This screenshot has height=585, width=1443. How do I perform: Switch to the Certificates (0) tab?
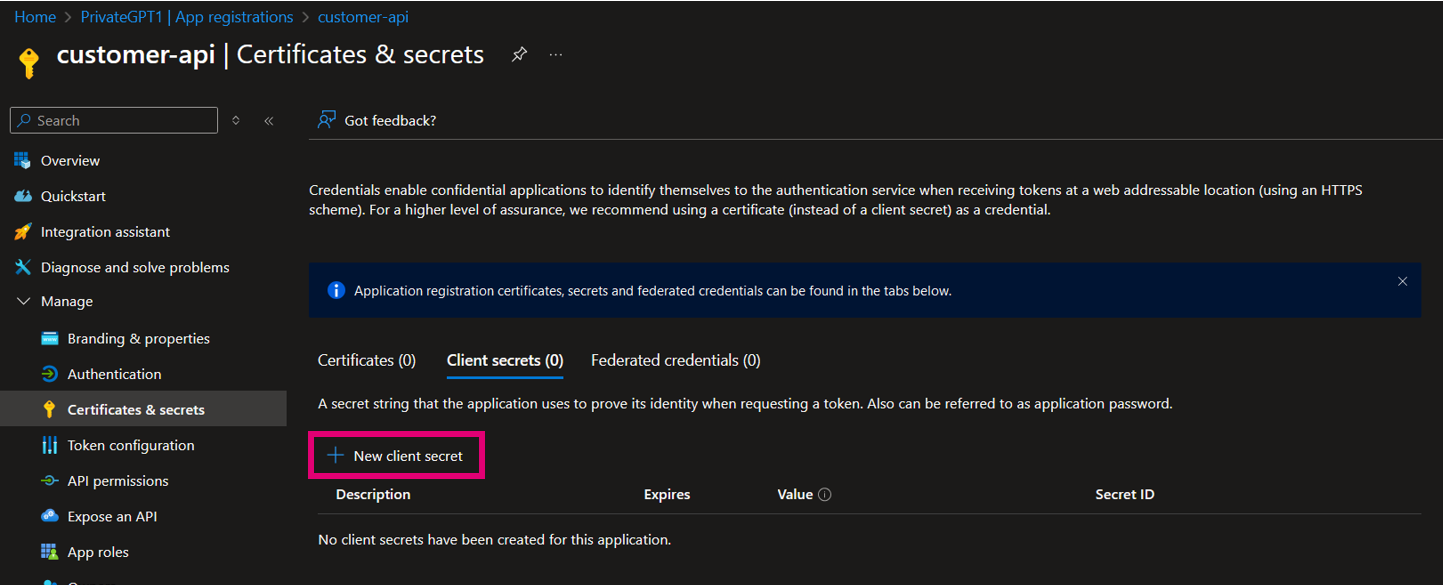click(x=366, y=360)
